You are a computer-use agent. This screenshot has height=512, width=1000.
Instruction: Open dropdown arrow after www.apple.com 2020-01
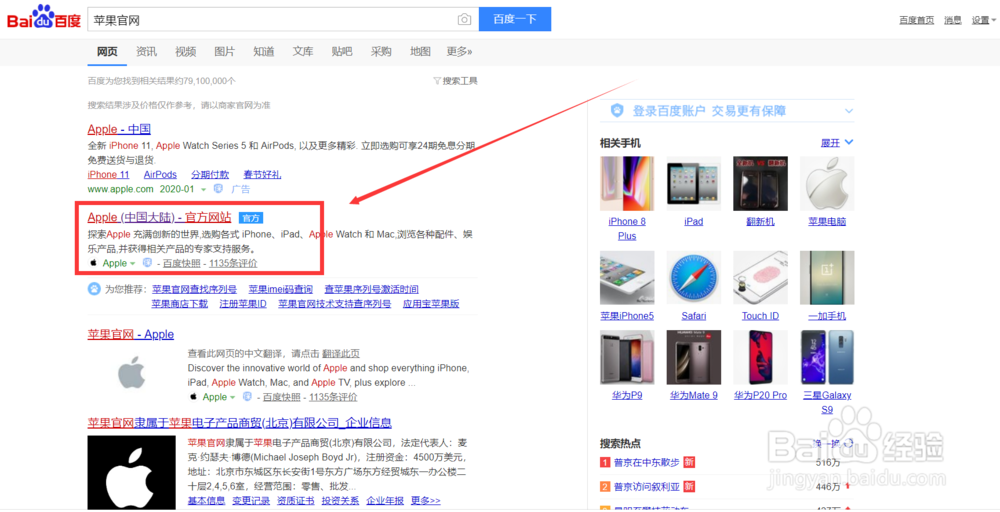203,190
